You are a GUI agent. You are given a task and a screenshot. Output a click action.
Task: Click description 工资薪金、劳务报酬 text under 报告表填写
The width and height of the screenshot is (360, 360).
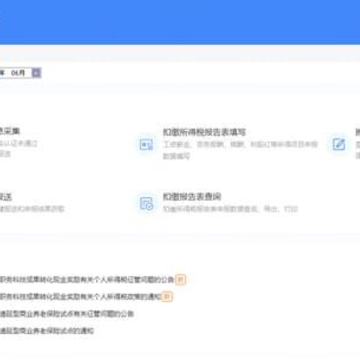[x=240, y=150]
